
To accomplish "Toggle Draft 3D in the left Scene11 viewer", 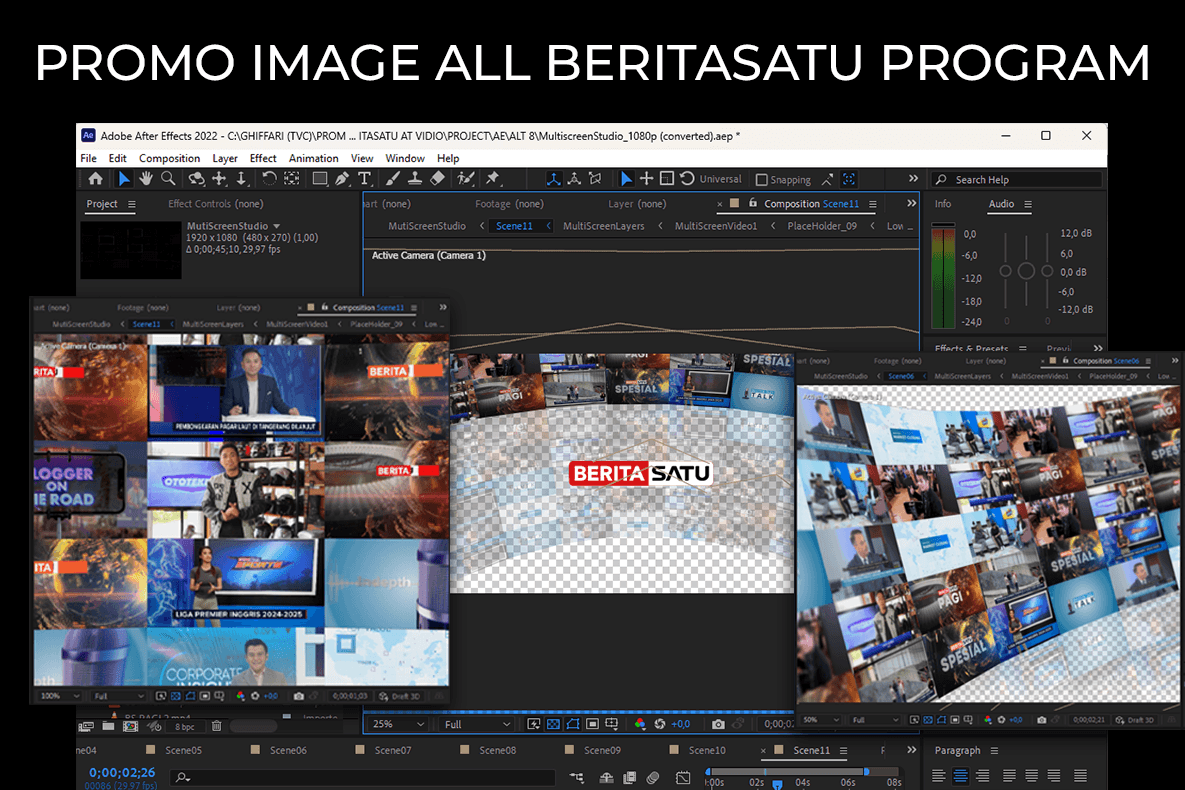I will 399,696.
